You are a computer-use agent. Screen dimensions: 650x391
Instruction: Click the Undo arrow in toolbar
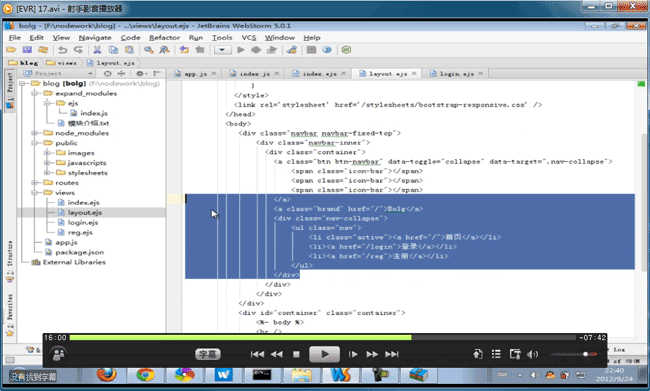(63, 50)
